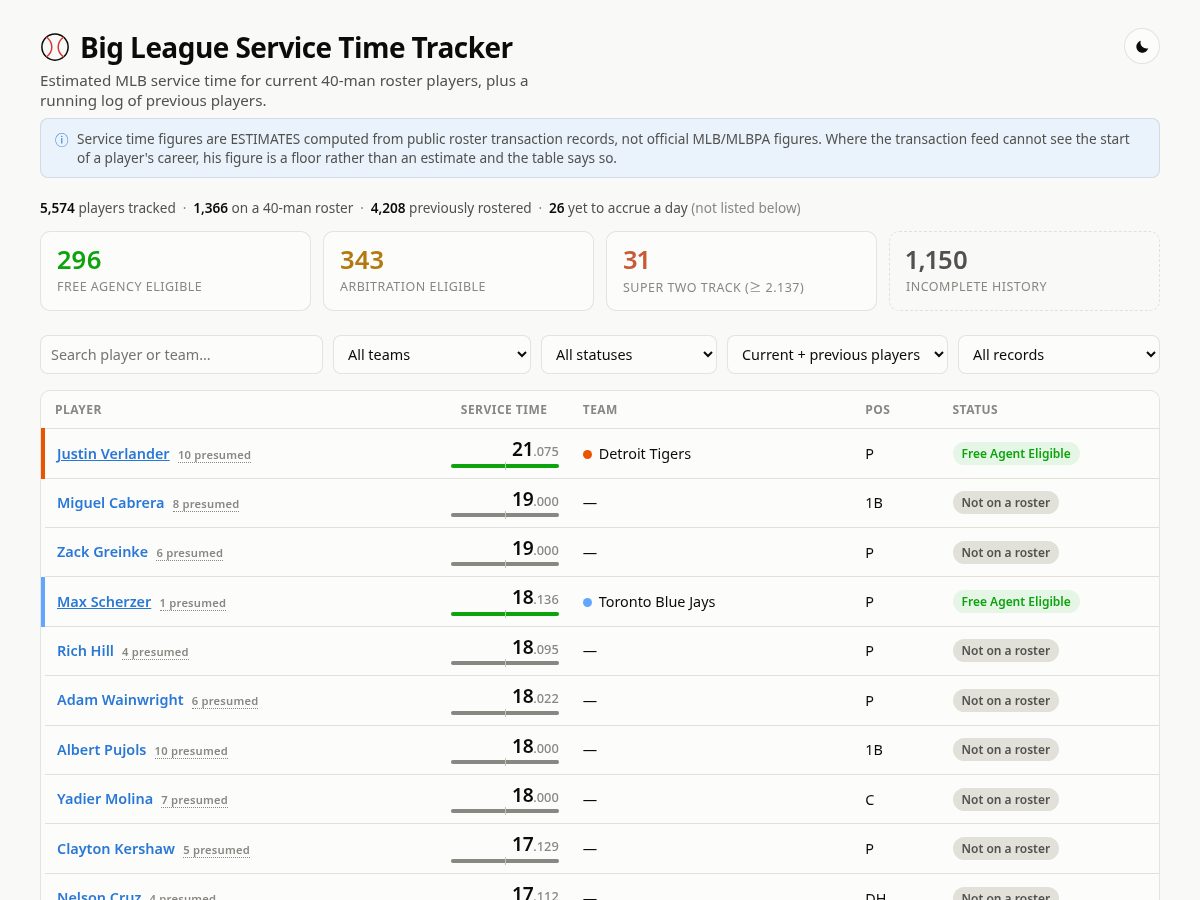Open Miguel Cabrera's player link
Image resolution: width=1200 pixels, height=900 pixels.
pos(110,503)
